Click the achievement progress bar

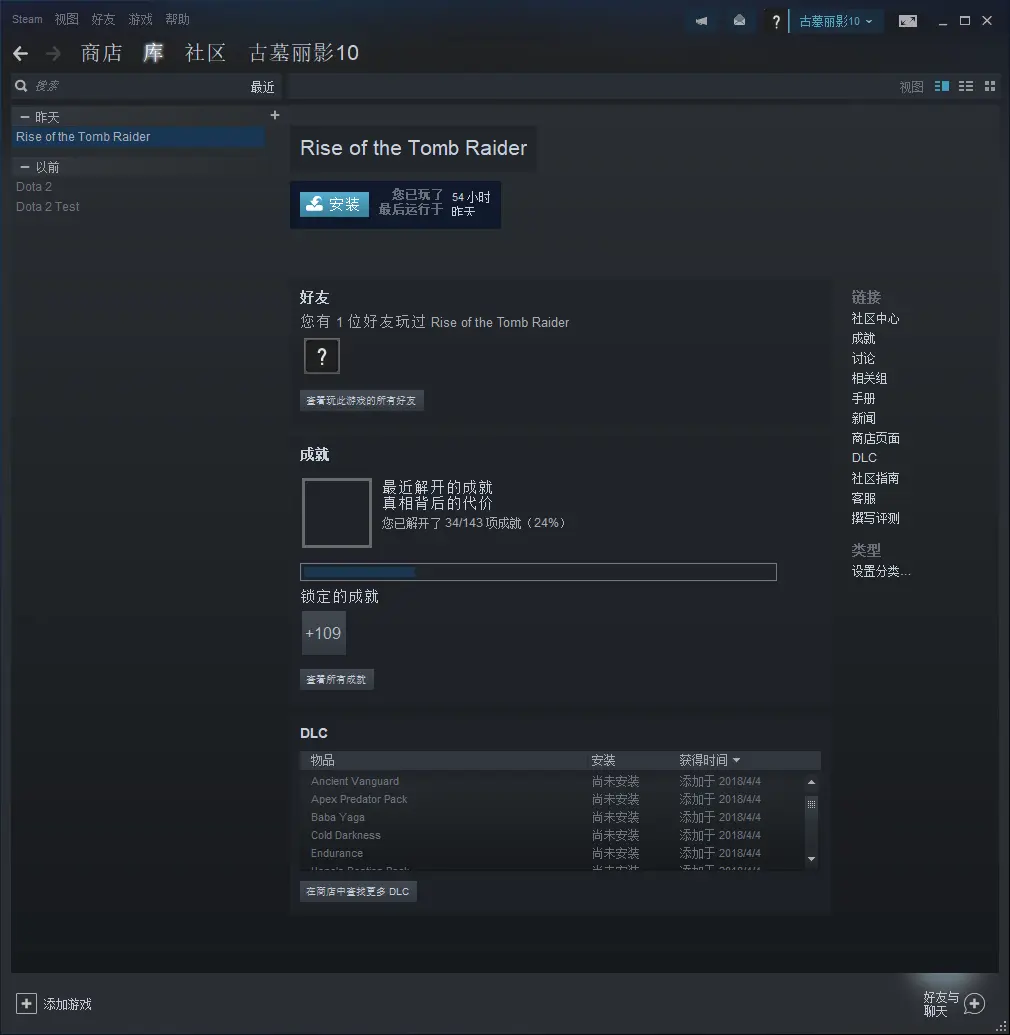coord(538,572)
